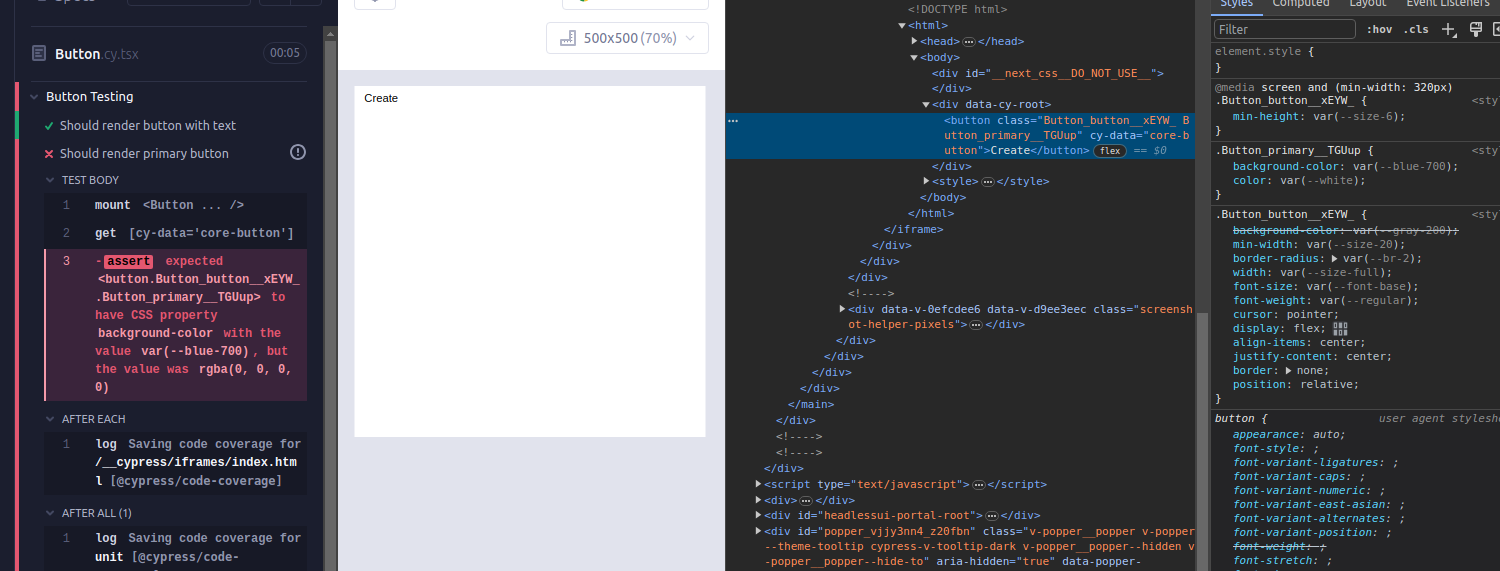1500x571 pixels.
Task: Collapse the AFTER ALL (1) section
Action: click(x=50, y=513)
